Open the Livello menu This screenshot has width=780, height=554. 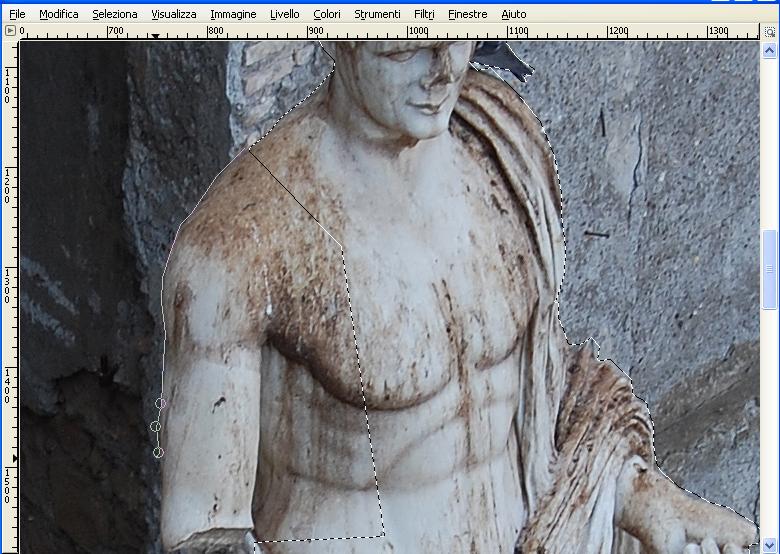(x=285, y=14)
